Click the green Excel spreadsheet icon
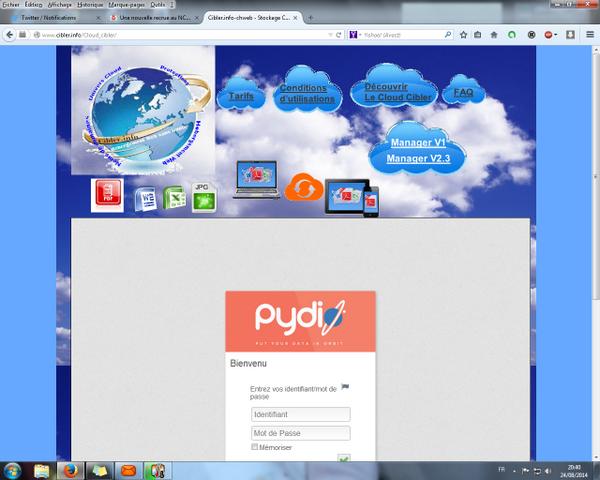This screenshot has height=480, width=600. (x=174, y=198)
